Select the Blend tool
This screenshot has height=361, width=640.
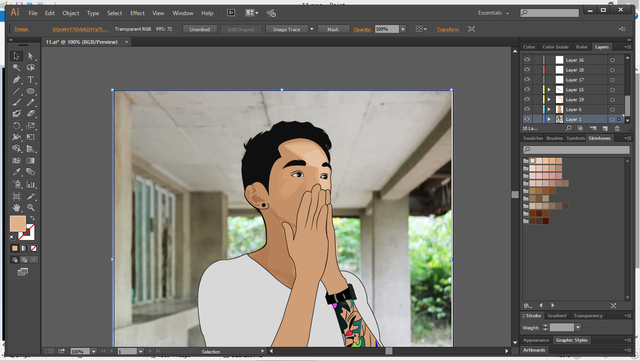[x=31, y=172]
